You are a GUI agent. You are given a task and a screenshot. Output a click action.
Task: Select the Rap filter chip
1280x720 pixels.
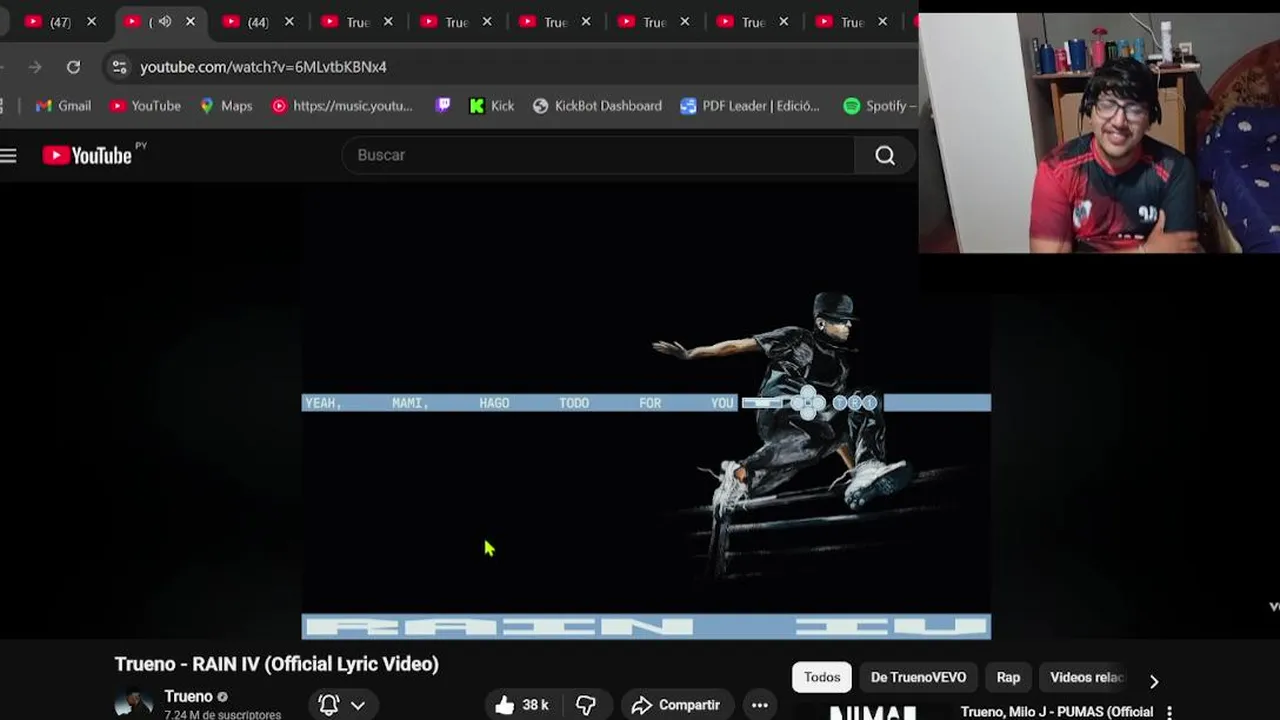coord(1008,677)
